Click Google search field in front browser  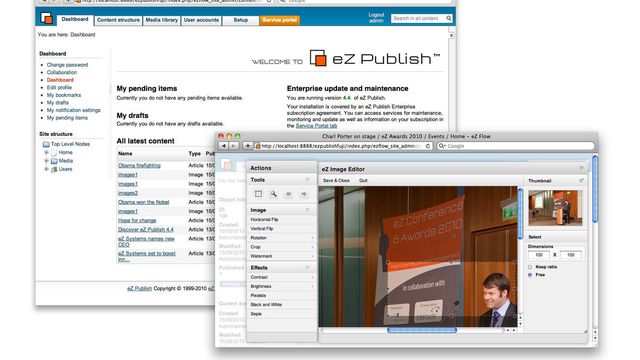pos(516,146)
